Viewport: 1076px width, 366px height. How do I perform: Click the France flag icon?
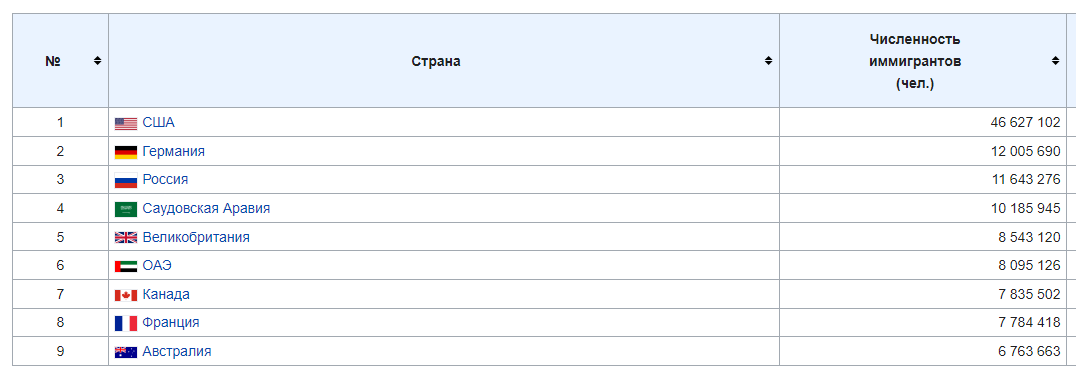(126, 323)
